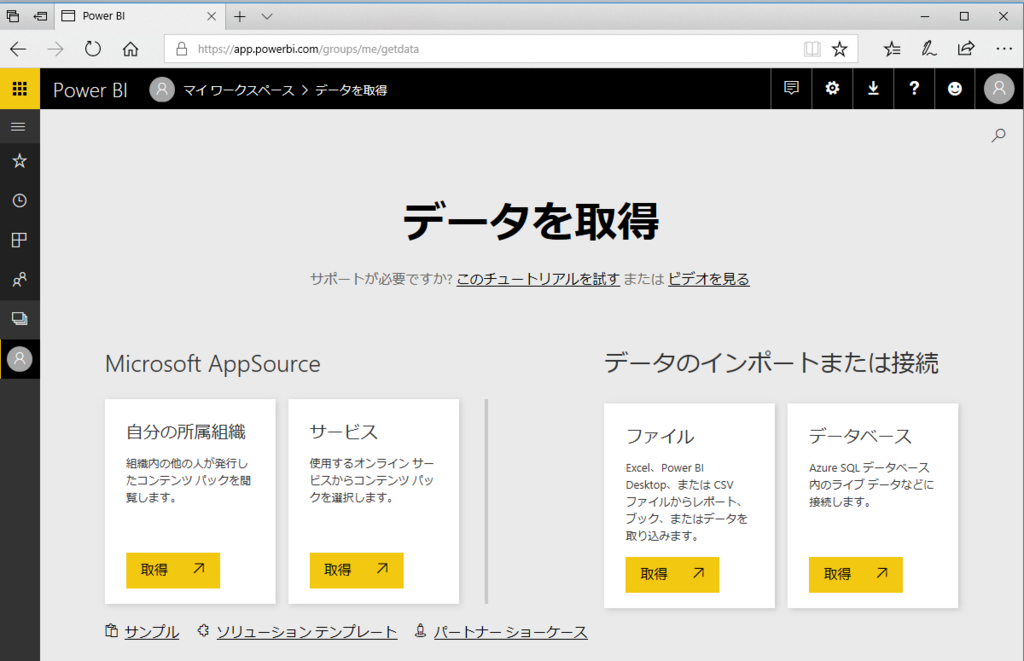1024x661 pixels.
Task: View your Apps via the tiles icon
Action: [19, 239]
